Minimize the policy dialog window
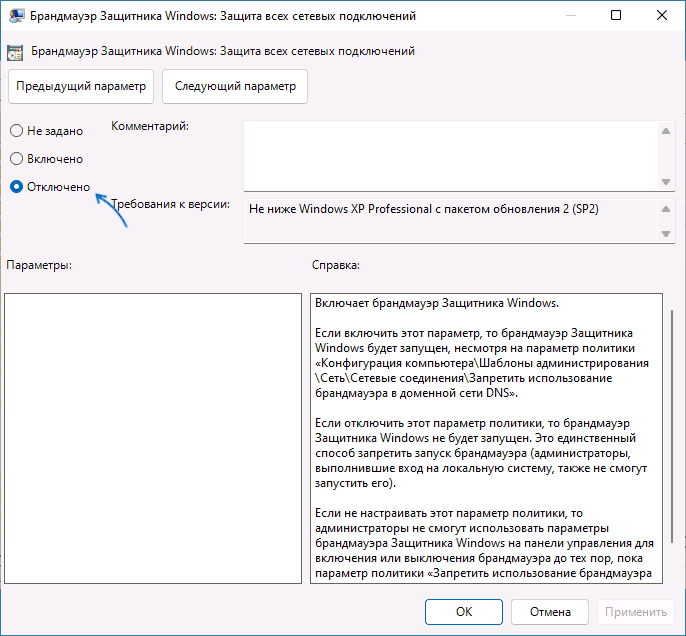The width and height of the screenshot is (686, 636). pos(570,16)
